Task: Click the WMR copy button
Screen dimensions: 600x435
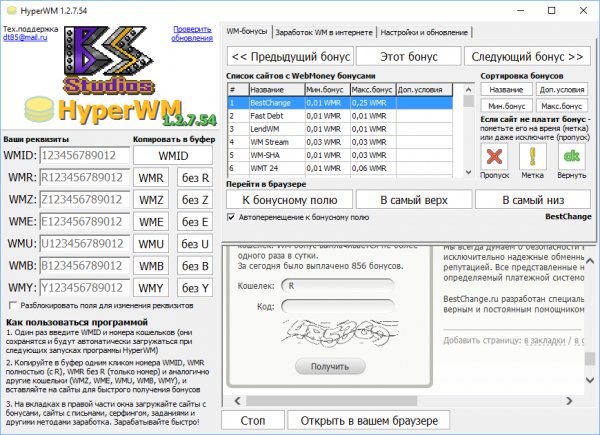Action: pos(151,178)
